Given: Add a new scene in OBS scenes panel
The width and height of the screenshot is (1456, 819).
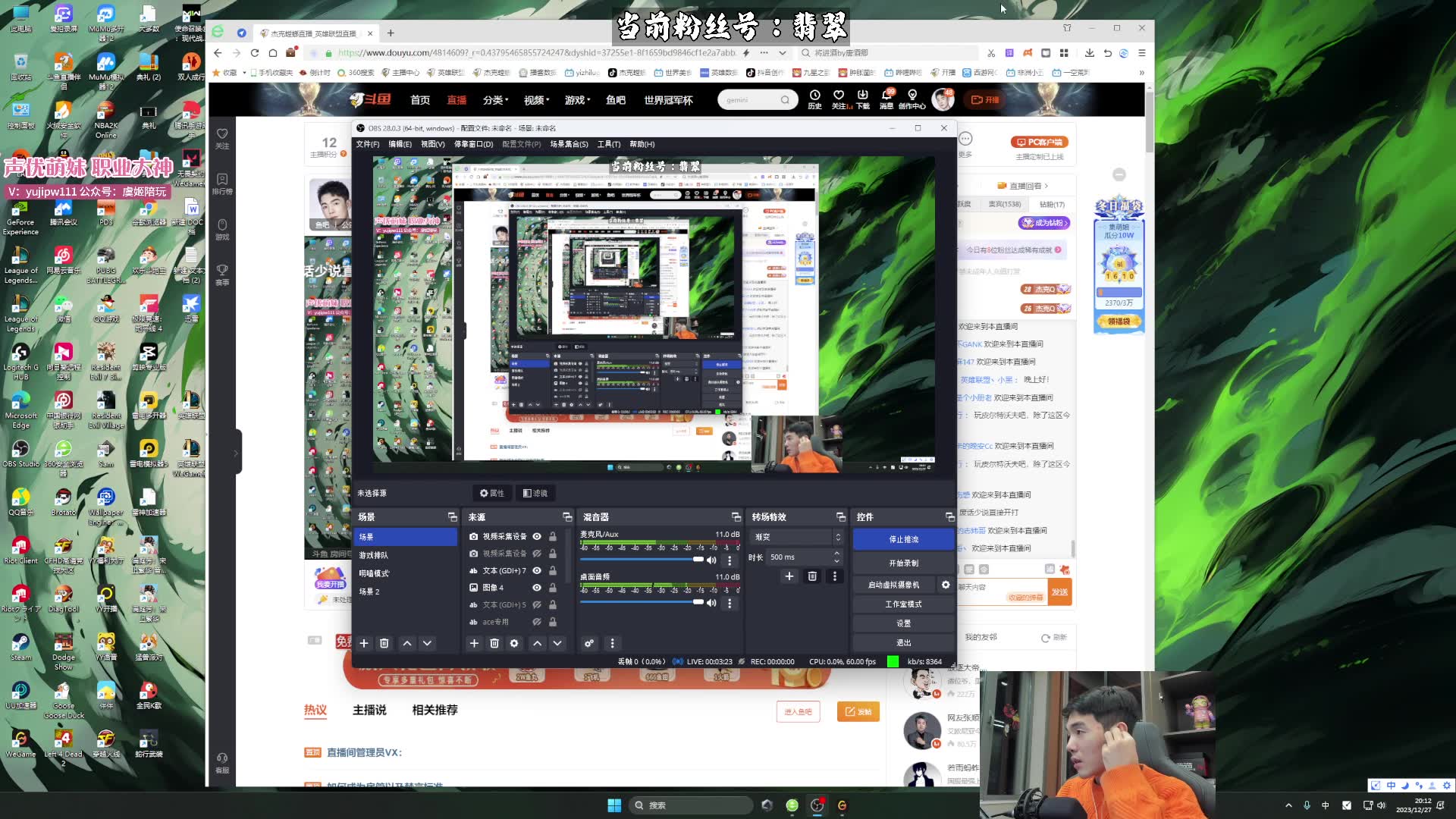Looking at the screenshot, I should (x=364, y=643).
